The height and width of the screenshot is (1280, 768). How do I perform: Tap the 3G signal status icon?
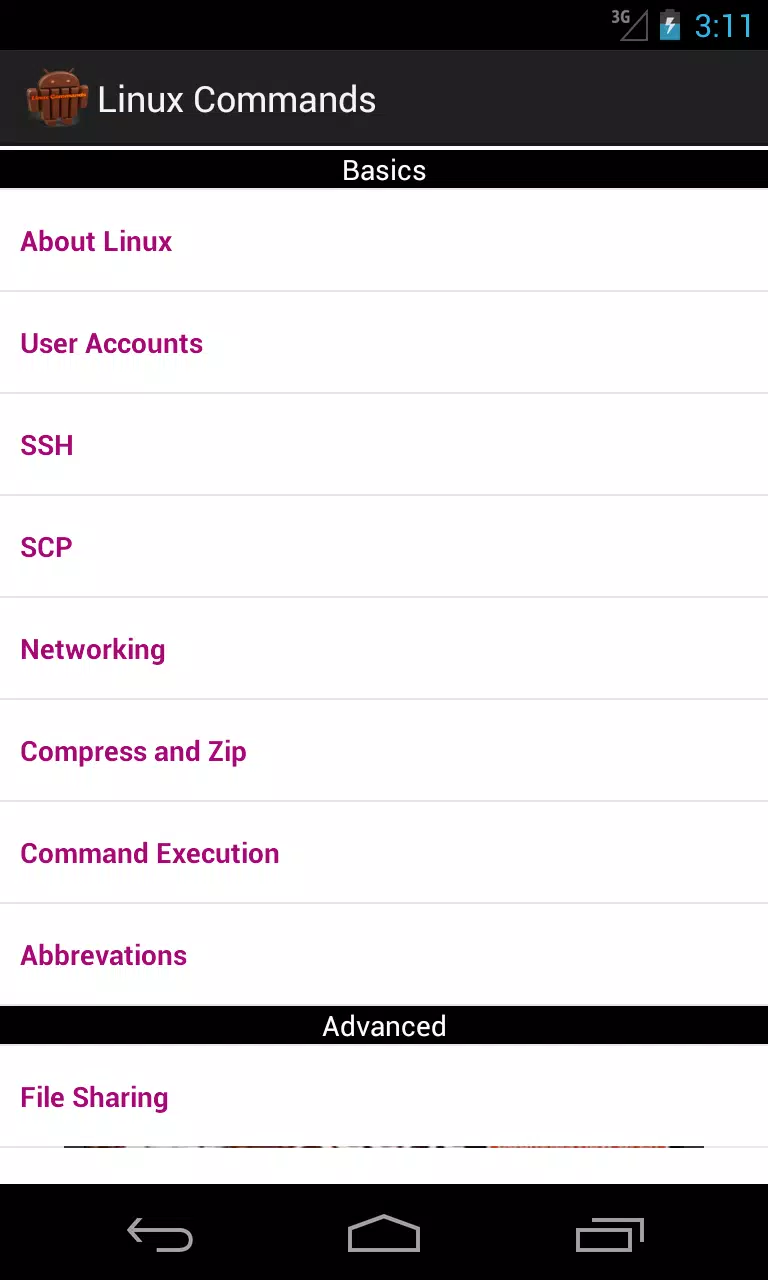pos(630,25)
